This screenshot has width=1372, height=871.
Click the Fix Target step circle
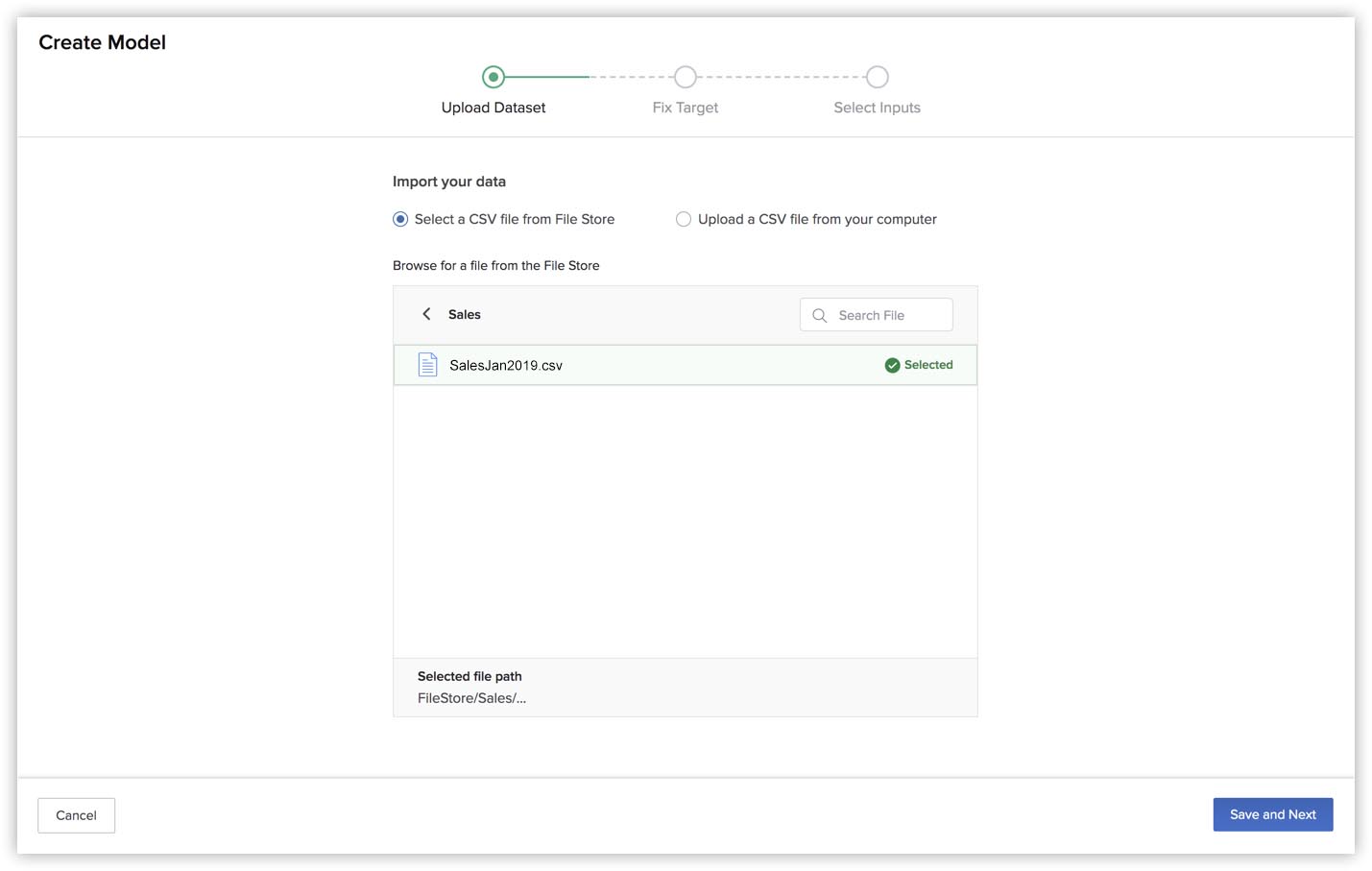[685, 77]
